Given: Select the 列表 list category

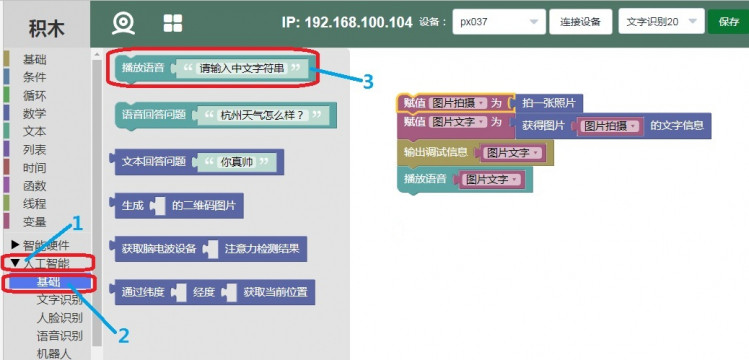Looking at the screenshot, I should coord(35,149).
